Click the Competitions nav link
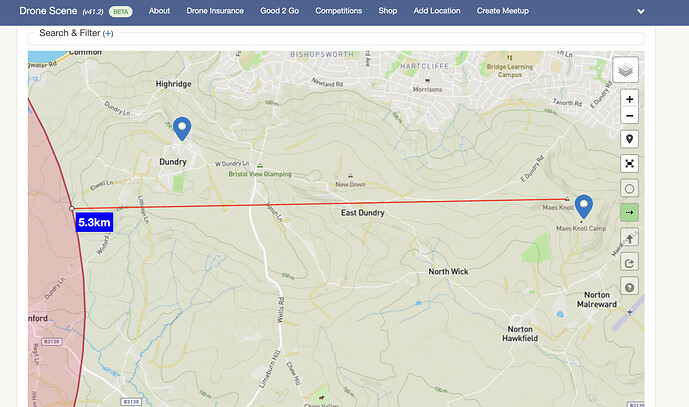The width and height of the screenshot is (689, 407). point(338,11)
